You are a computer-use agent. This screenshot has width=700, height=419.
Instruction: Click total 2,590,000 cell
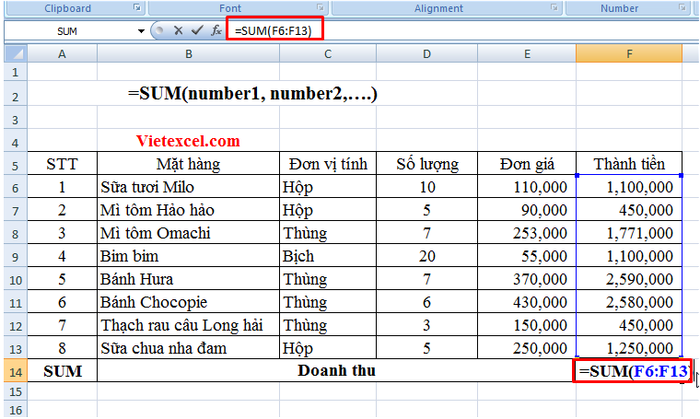click(x=629, y=279)
